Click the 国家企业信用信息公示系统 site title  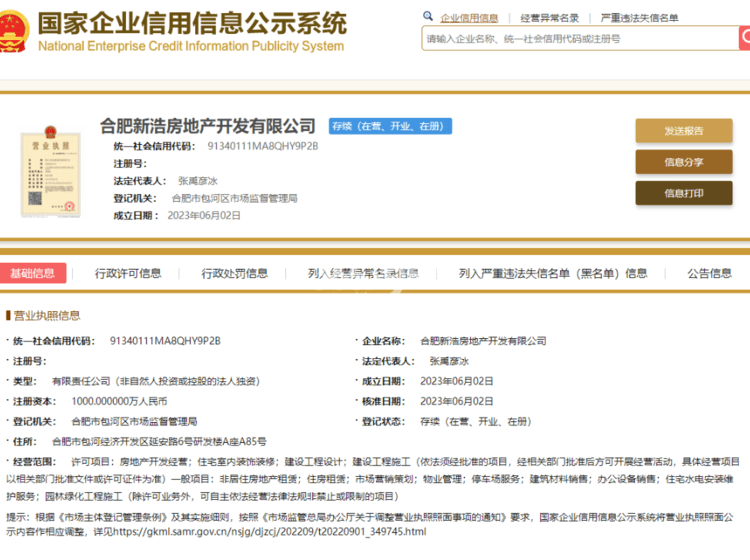coord(192,22)
